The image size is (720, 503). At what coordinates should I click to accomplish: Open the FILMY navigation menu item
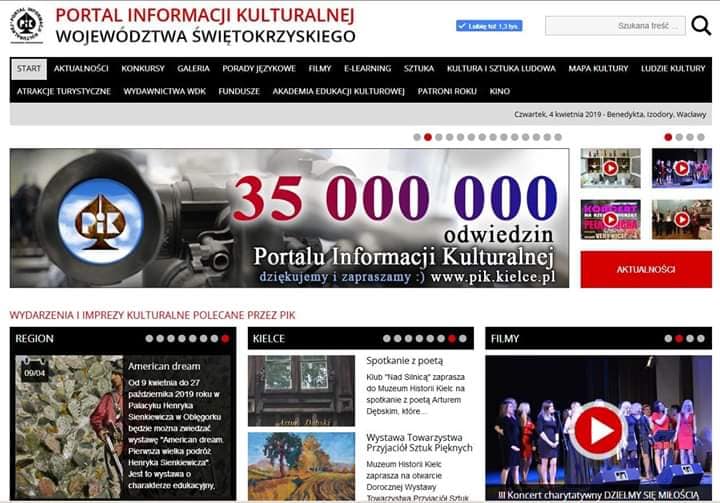pos(320,69)
